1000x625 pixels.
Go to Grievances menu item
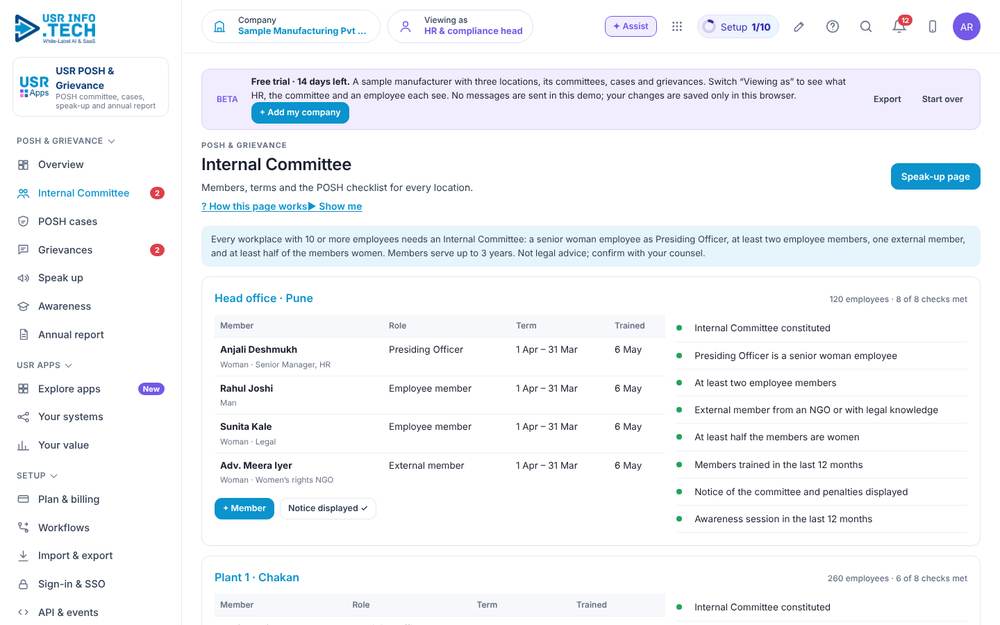91,250
